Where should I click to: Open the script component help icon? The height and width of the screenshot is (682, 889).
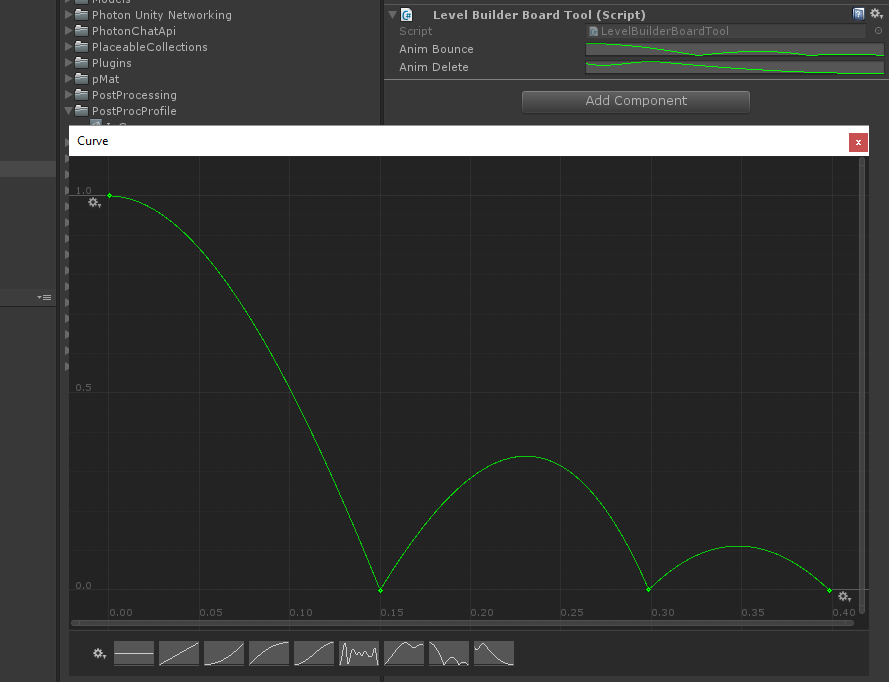[858, 14]
